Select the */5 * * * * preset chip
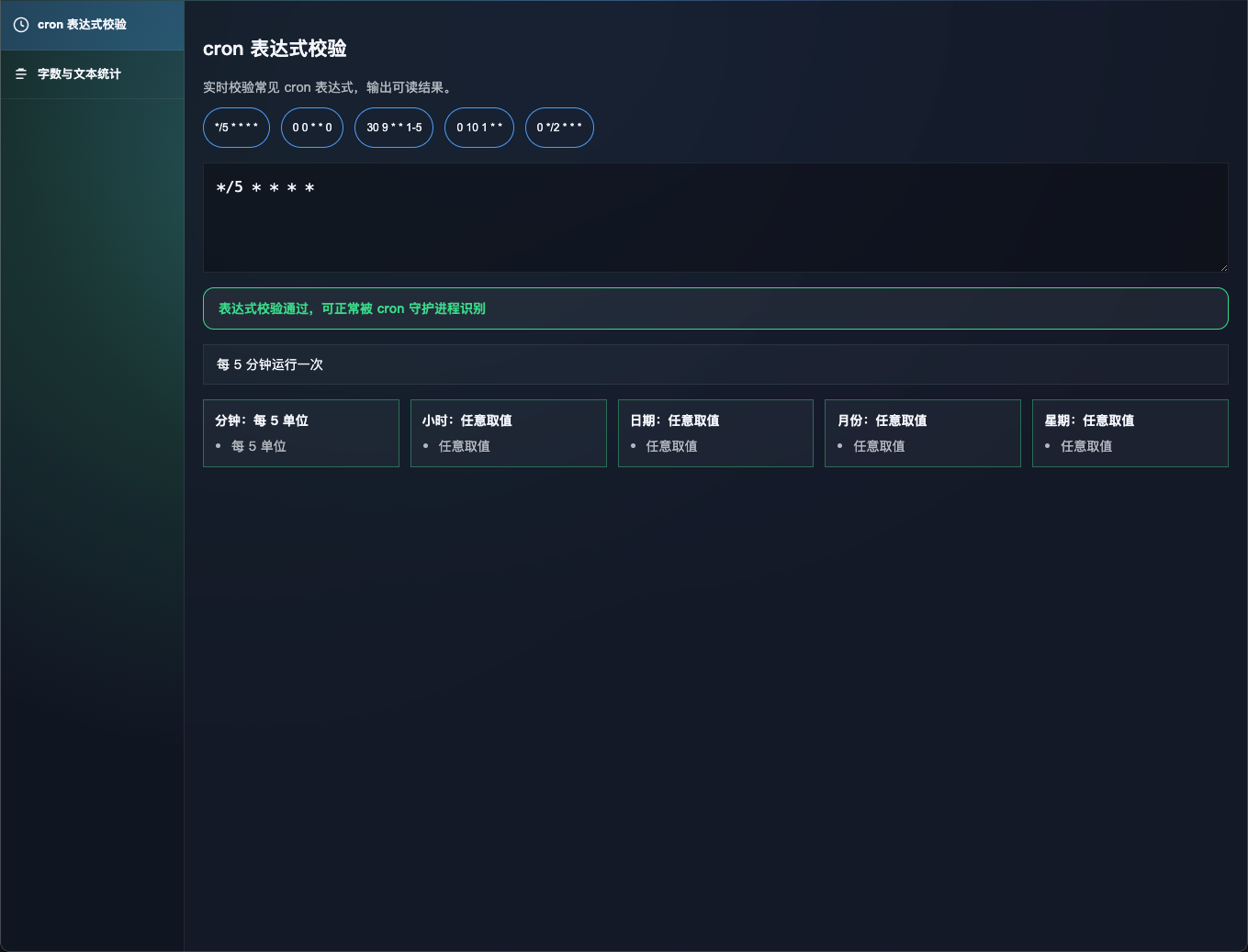The width and height of the screenshot is (1248, 952). pyautogui.click(x=236, y=128)
